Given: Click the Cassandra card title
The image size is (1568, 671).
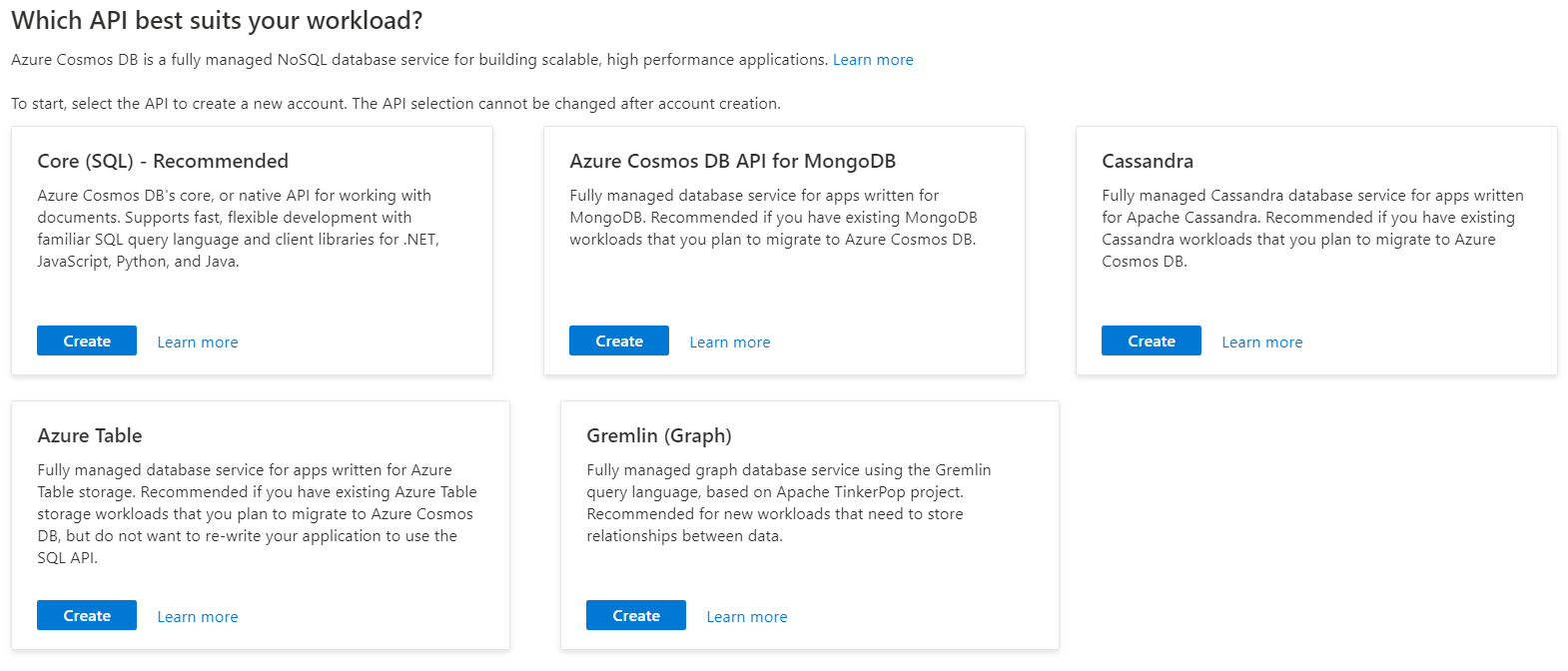Looking at the screenshot, I should (x=1148, y=161).
